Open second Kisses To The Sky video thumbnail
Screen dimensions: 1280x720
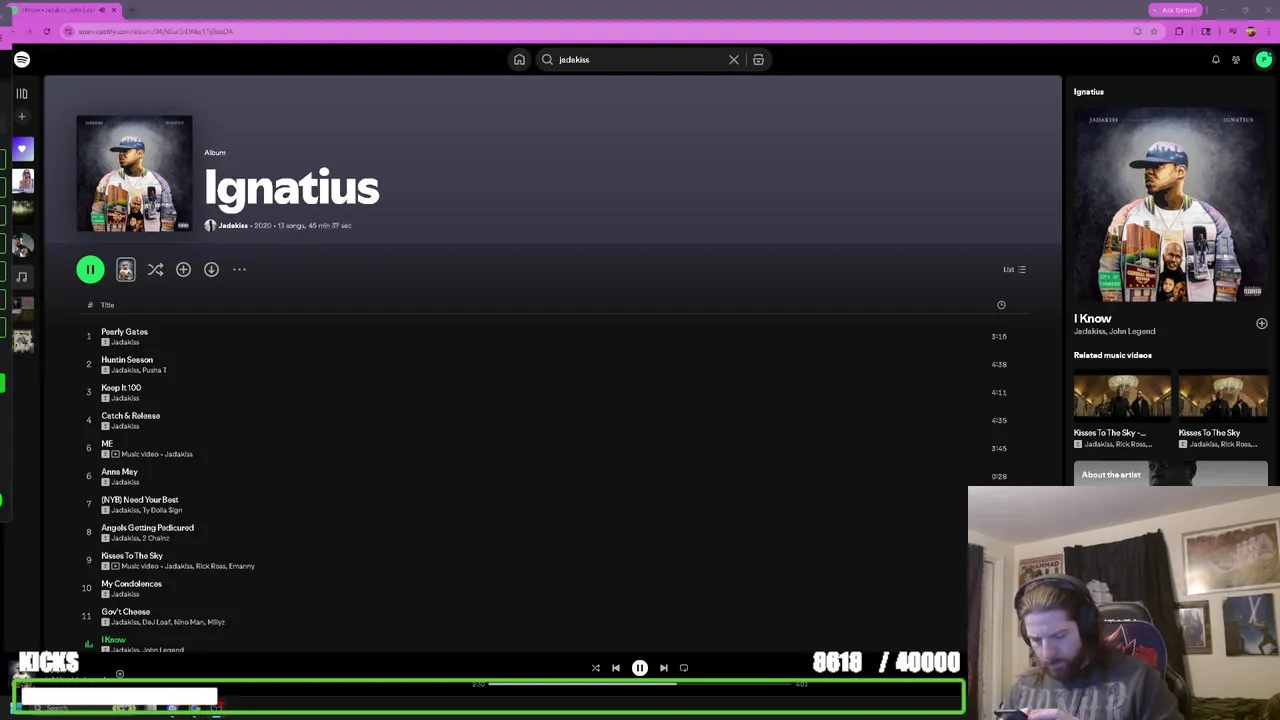pyautogui.click(x=1223, y=395)
